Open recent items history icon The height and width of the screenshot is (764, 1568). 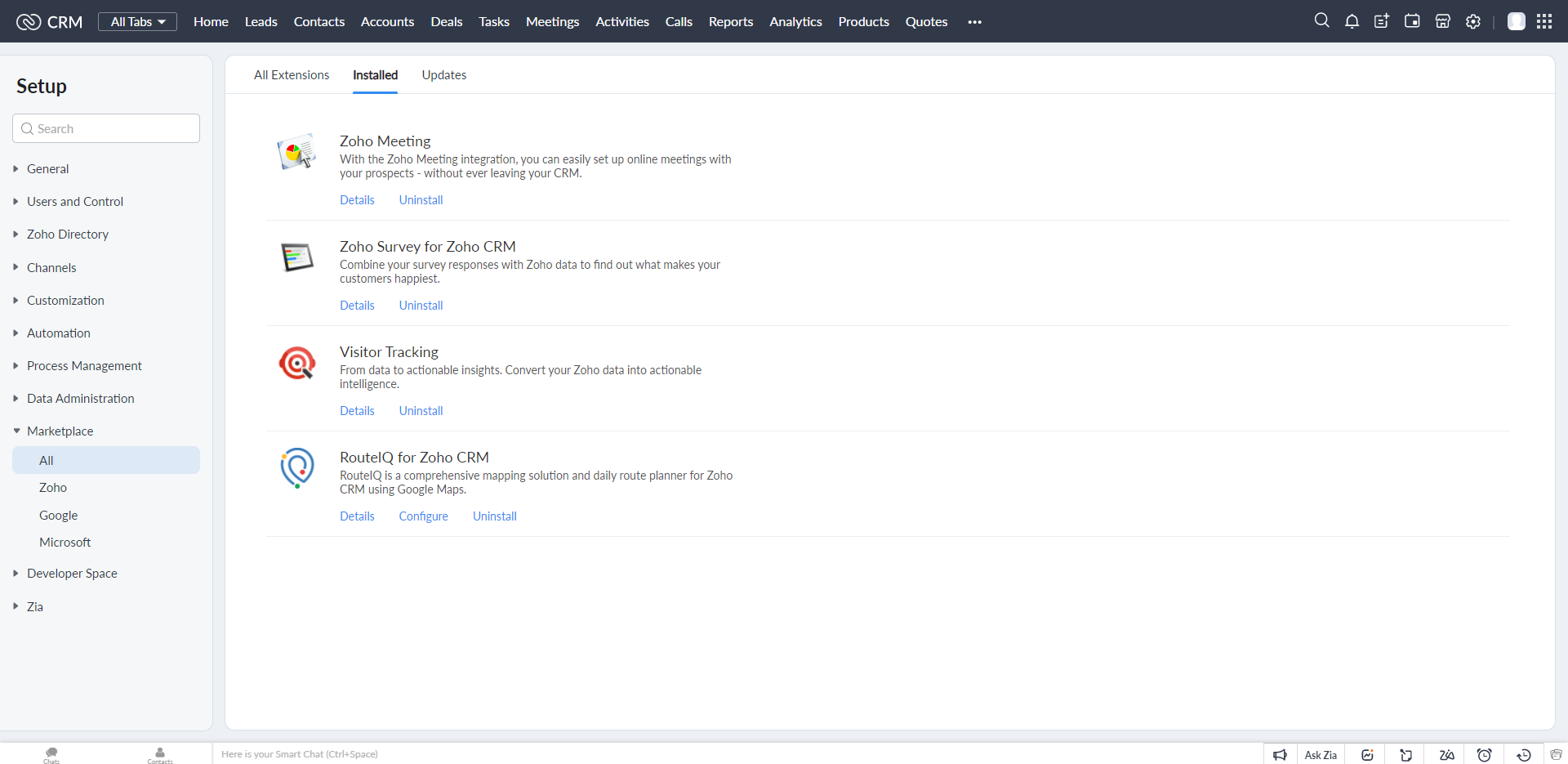(x=1524, y=754)
